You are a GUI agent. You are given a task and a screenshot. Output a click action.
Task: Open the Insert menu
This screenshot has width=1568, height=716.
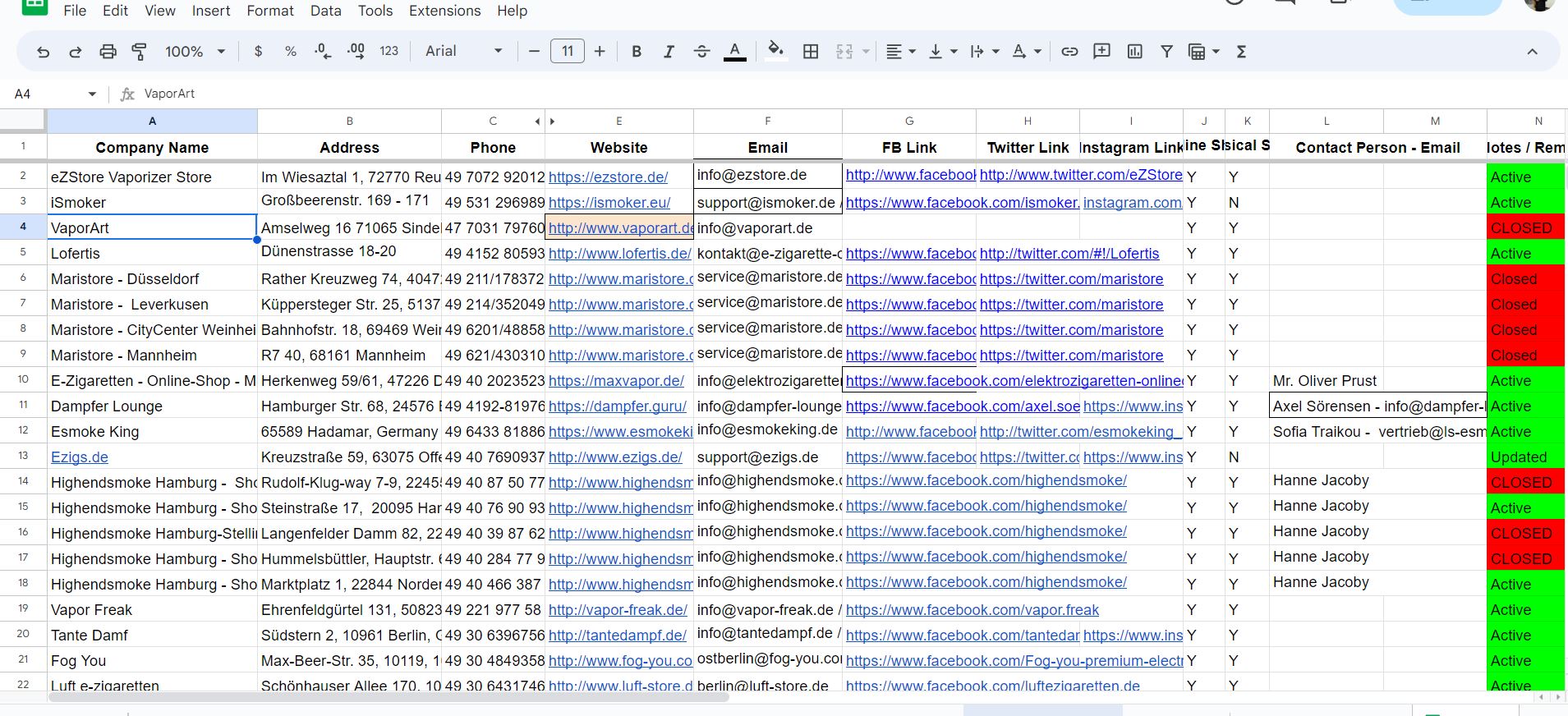pos(211,11)
